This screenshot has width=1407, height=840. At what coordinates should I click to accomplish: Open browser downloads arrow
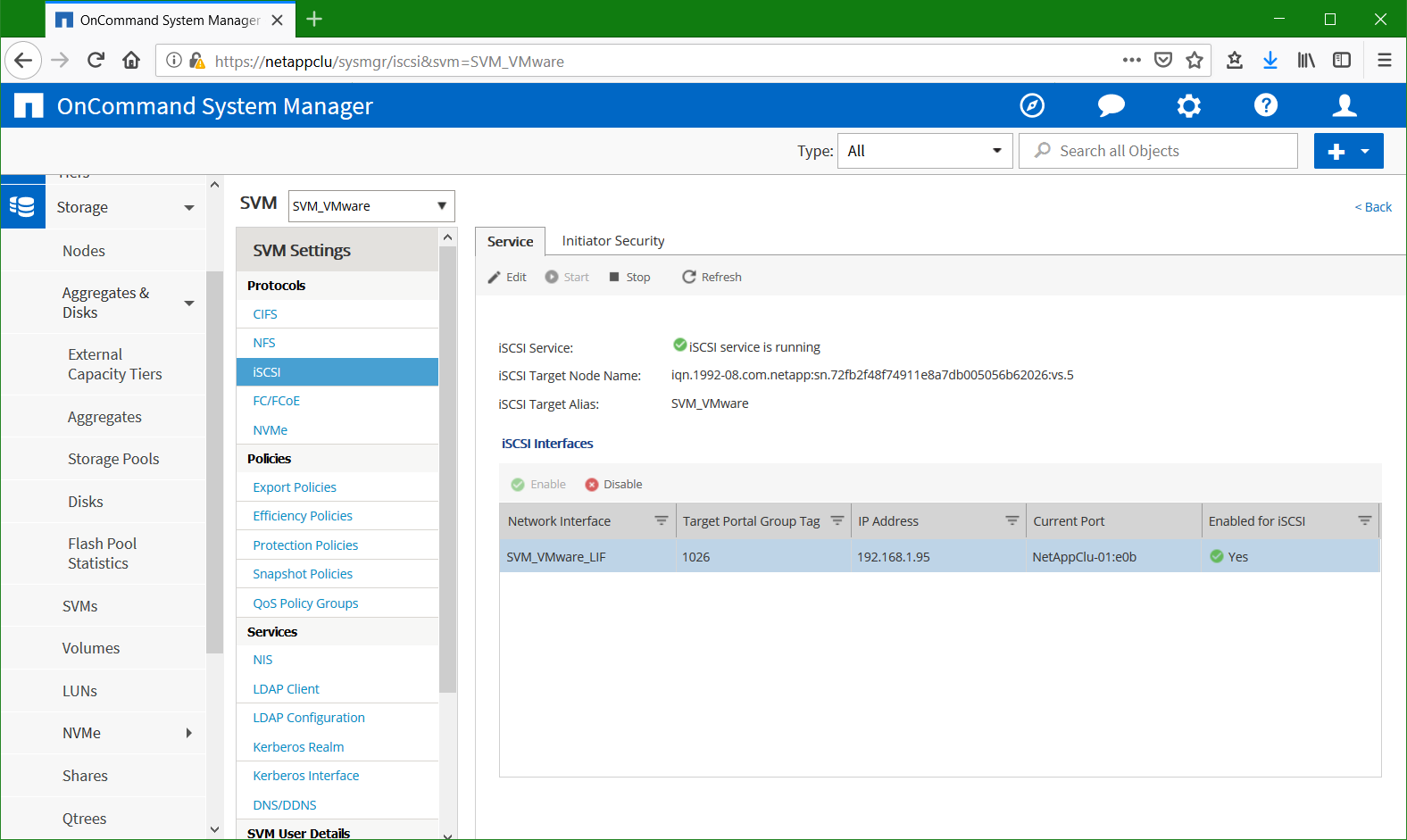pos(1270,61)
